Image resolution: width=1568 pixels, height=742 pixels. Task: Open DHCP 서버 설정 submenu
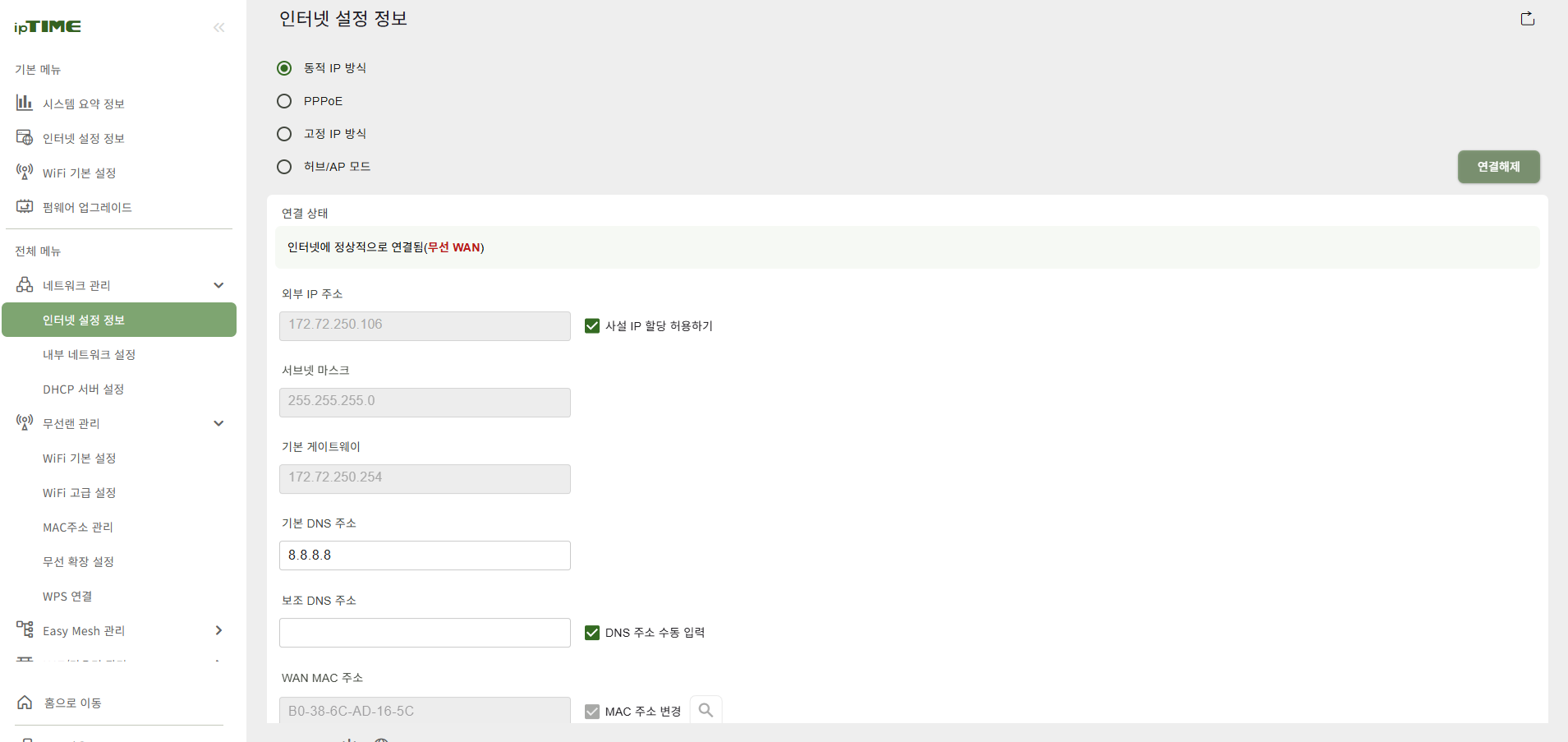click(83, 389)
